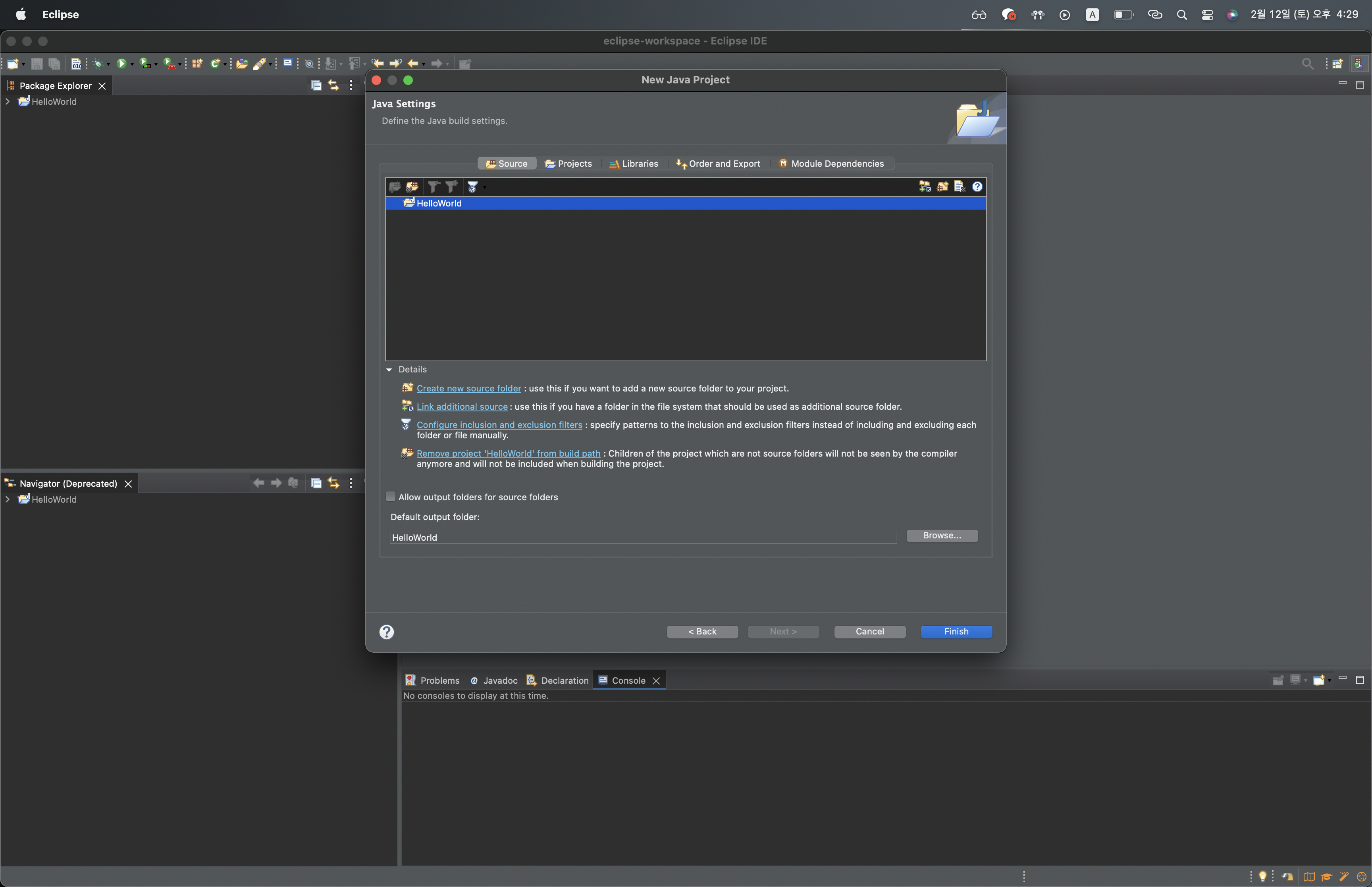Enable Allow output folders for source folders
Image resolution: width=1372 pixels, height=887 pixels.
[390, 496]
